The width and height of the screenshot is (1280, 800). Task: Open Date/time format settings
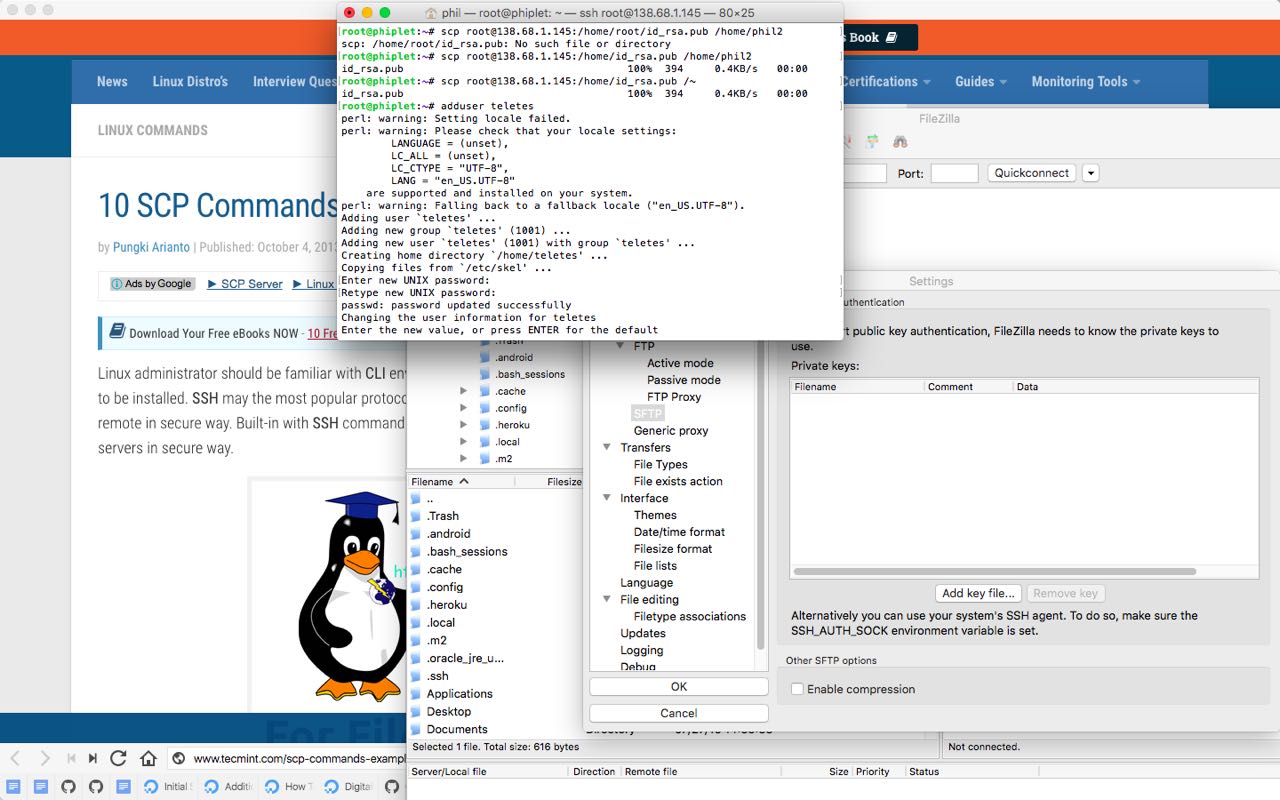pos(679,532)
